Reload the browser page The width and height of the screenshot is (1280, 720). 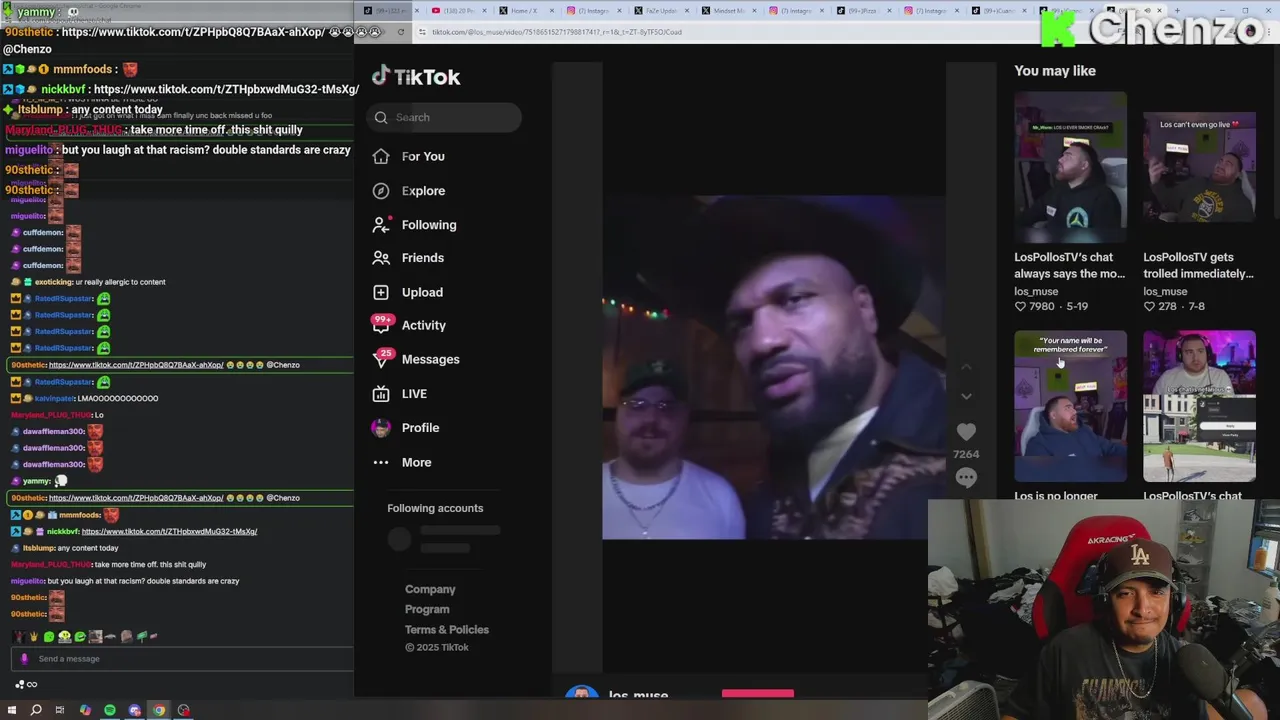click(401, 32)
